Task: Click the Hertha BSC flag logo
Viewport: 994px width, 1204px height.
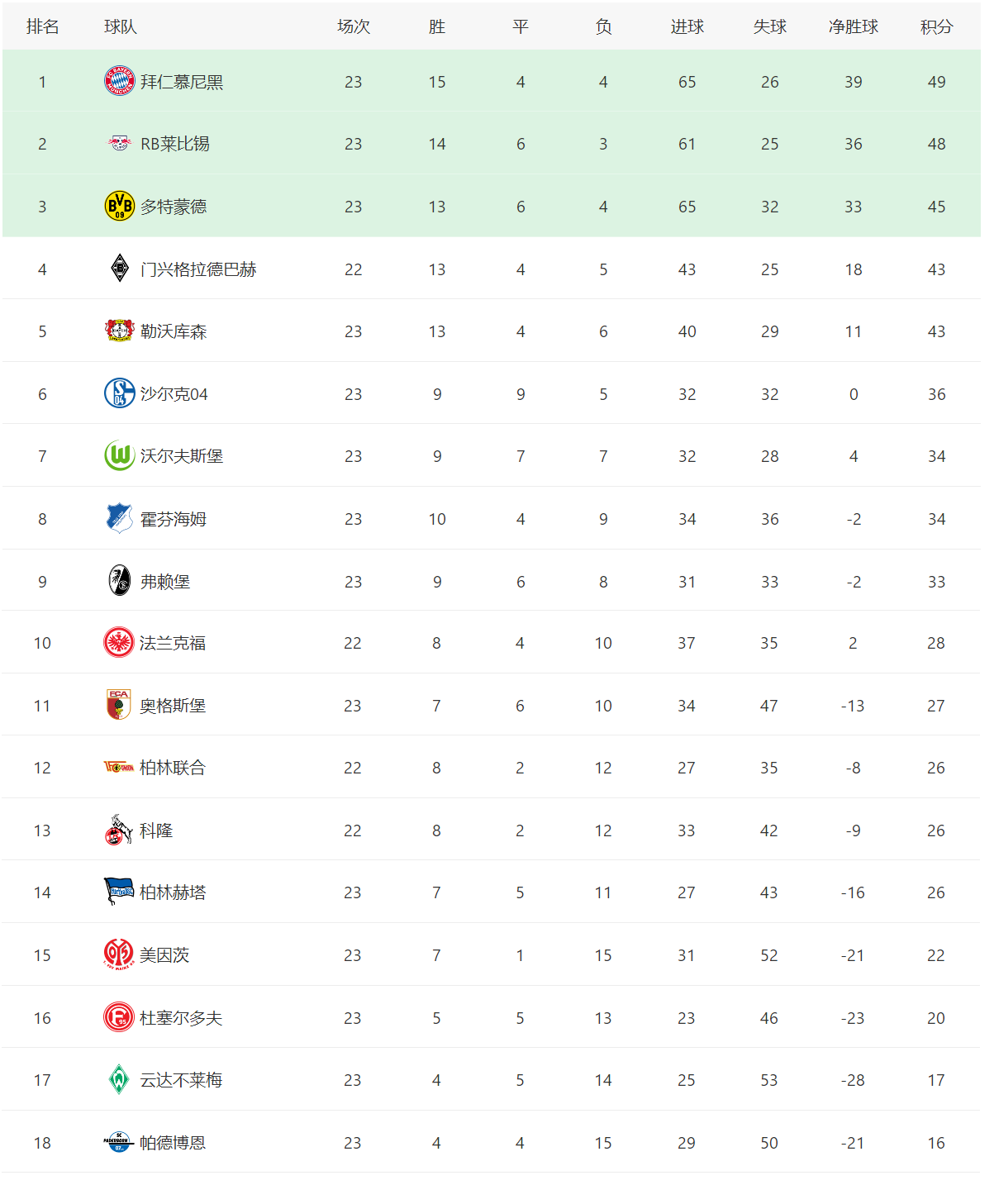Action: click(118, 892)
